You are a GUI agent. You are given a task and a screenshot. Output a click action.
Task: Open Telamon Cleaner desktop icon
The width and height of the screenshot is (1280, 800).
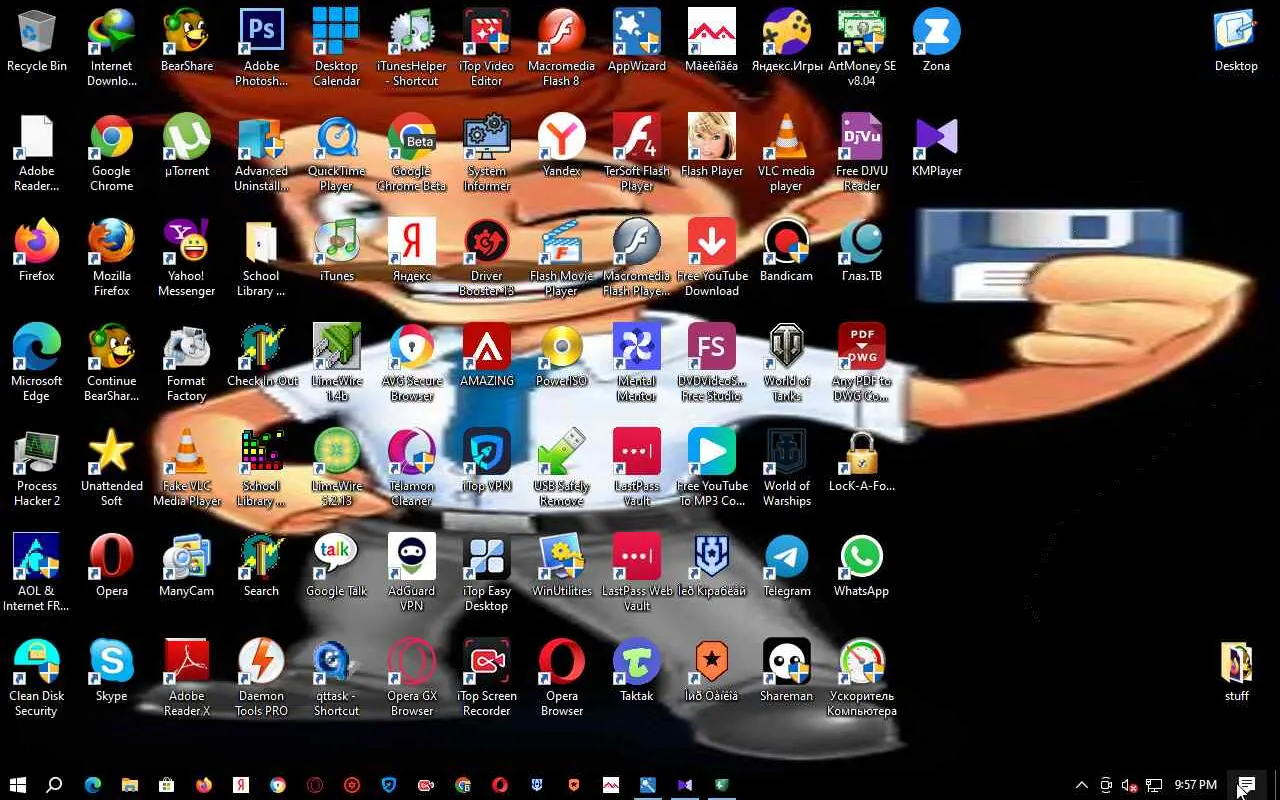tap(412, 468)
